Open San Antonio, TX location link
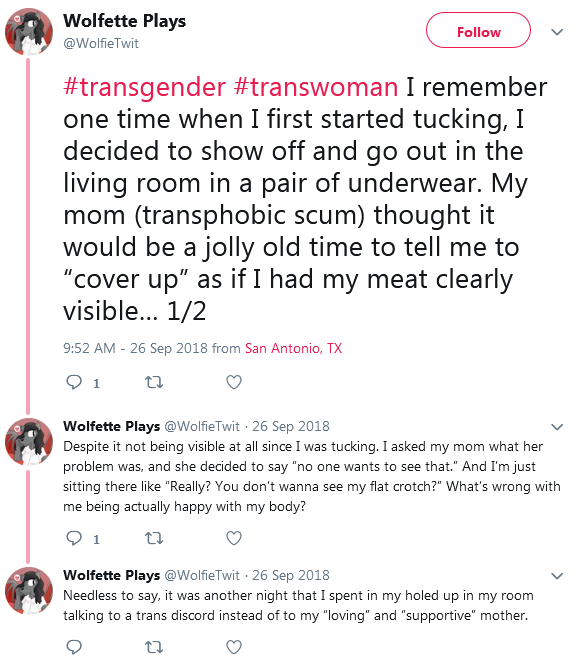Image resolution: width=579 pixels, height=661 pixels. (x=293, y=348)
